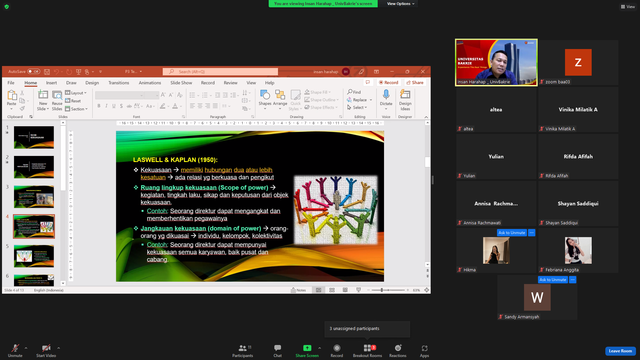The height and width of the screenshot is (360, 640).
Task: Open the File menu tab
Action: pyautogui.click(x=11, y=83)
